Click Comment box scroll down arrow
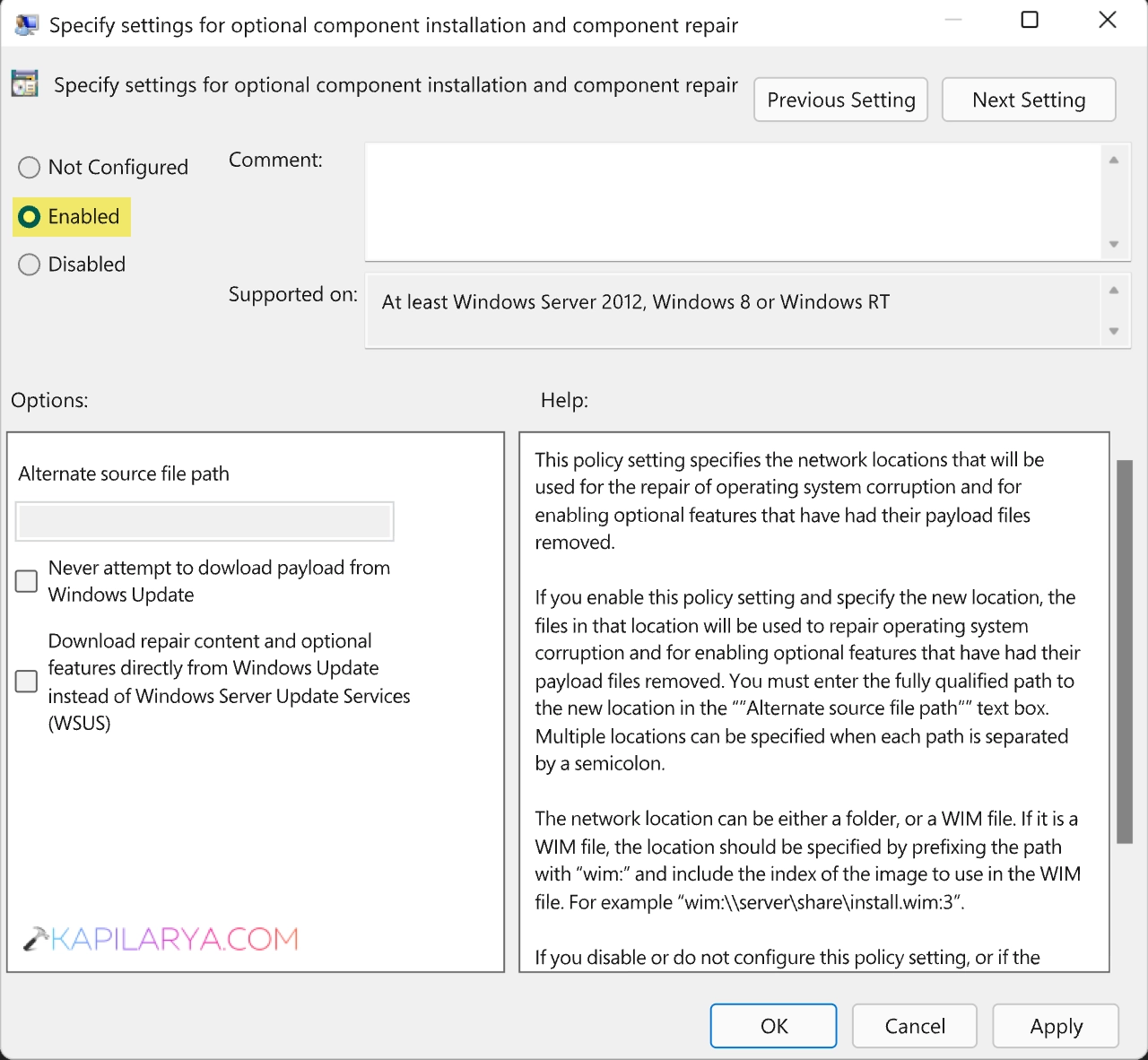The height and width of the screenshot is (1060, 1148). (x=1114, y=244)
